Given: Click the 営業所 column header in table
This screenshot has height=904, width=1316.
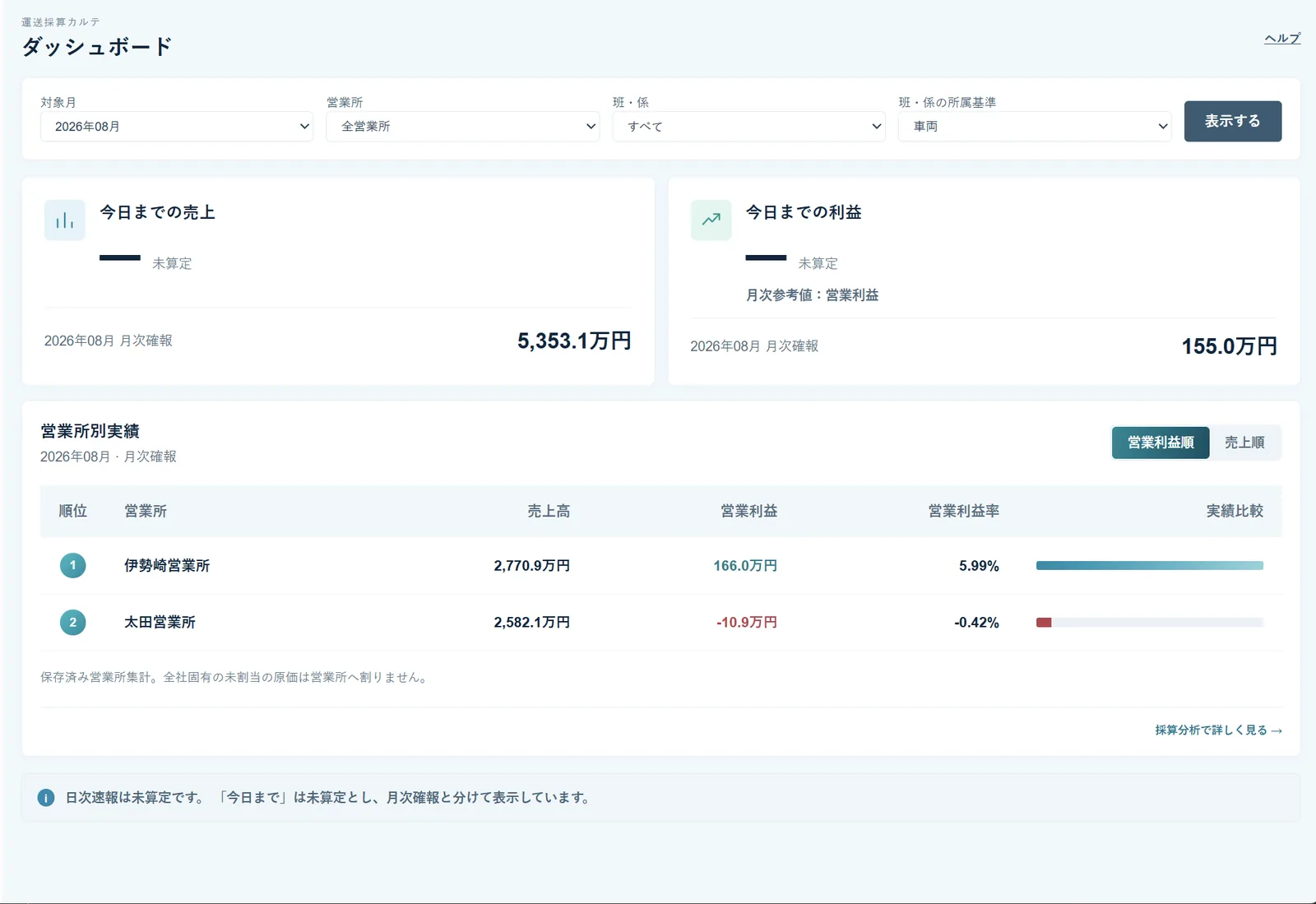Looking at the screenshot, I should [x=146, y=511].
